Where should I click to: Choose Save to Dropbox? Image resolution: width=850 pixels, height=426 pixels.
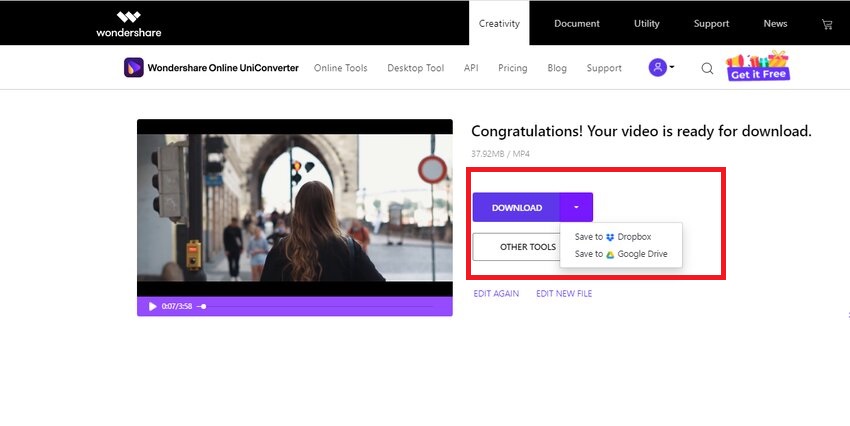coord(613,237)
